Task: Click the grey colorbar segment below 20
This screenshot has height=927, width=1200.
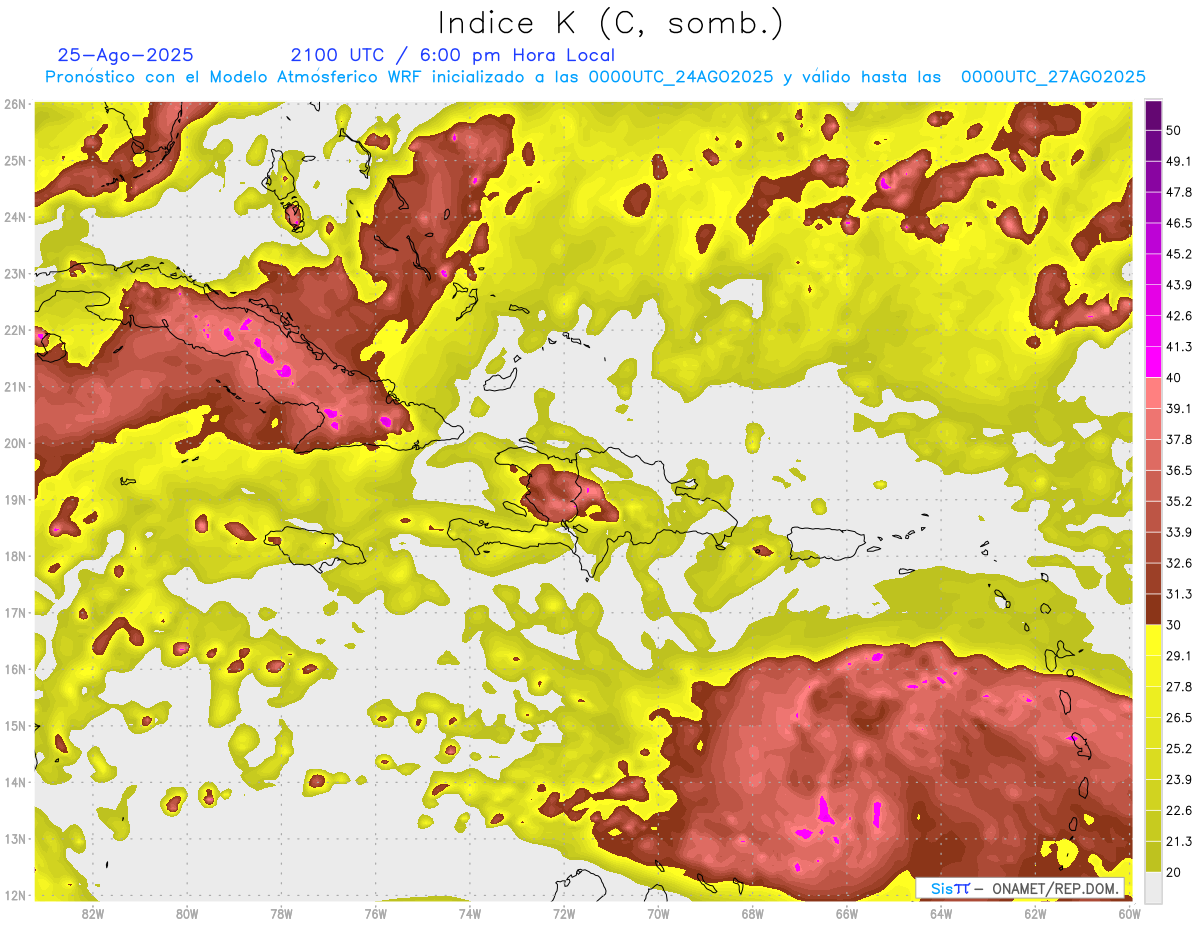Action: (1153, 886)
